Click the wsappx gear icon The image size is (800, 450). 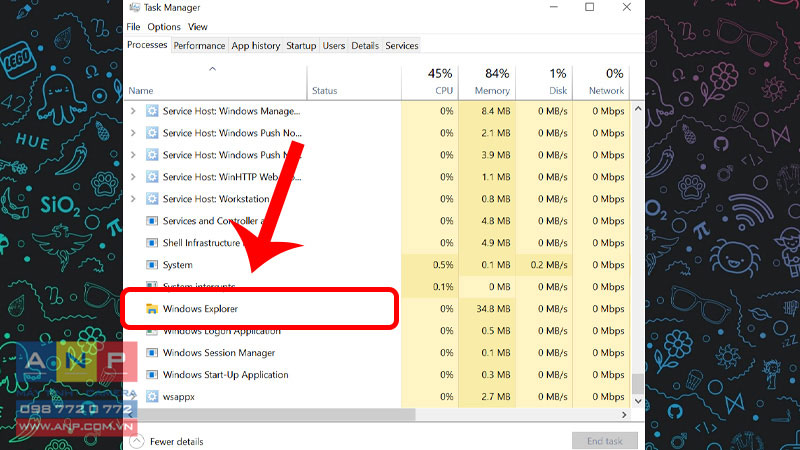[x=152, y=396]
